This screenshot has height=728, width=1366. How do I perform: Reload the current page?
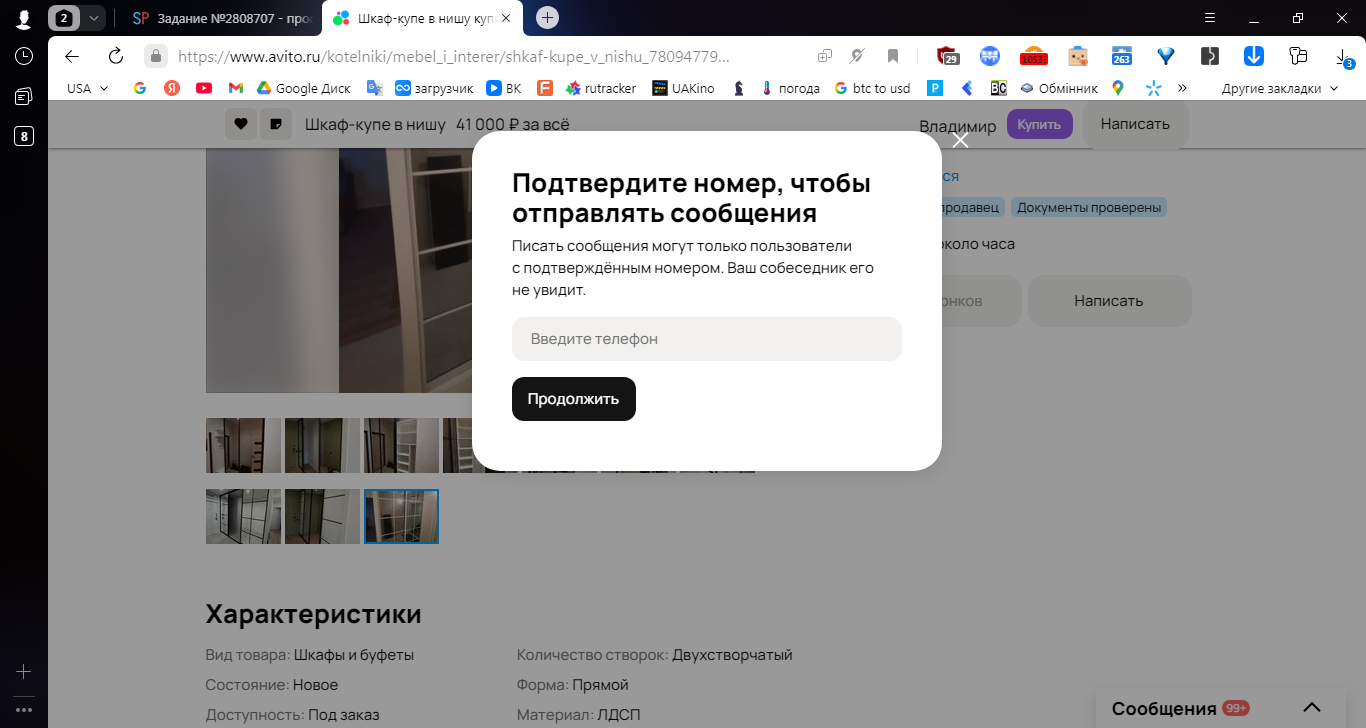[115, 56]
